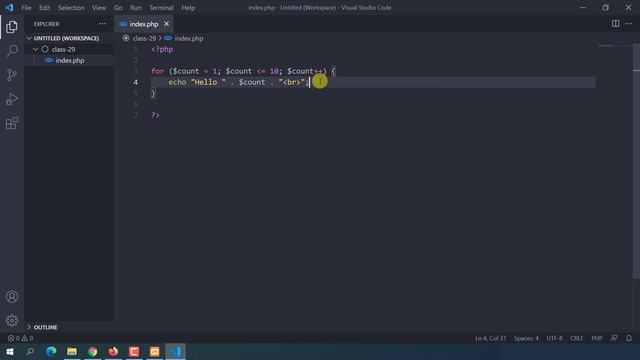Click the VS Code taskbar icon
This screenshot has width=640, height=360.
point(176,351)
